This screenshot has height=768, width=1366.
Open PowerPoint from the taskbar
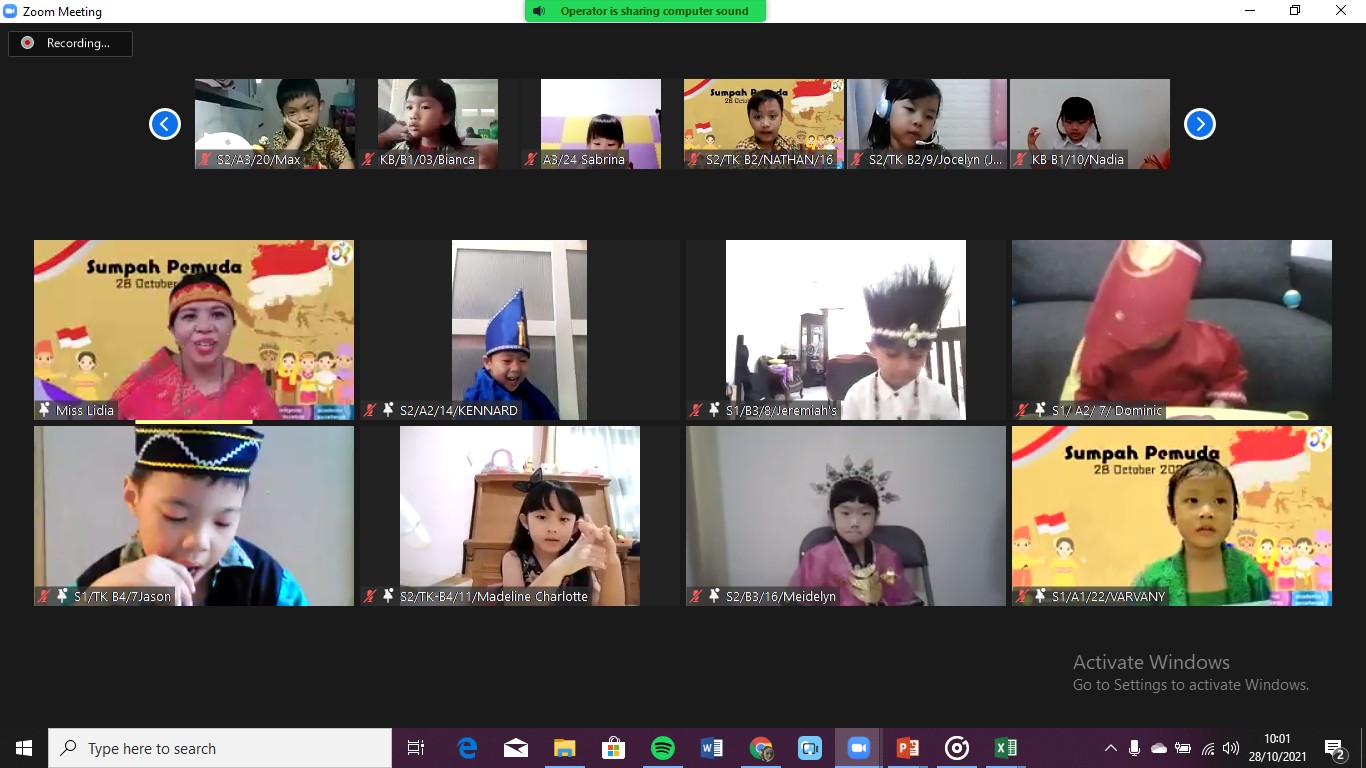[907, 748]
